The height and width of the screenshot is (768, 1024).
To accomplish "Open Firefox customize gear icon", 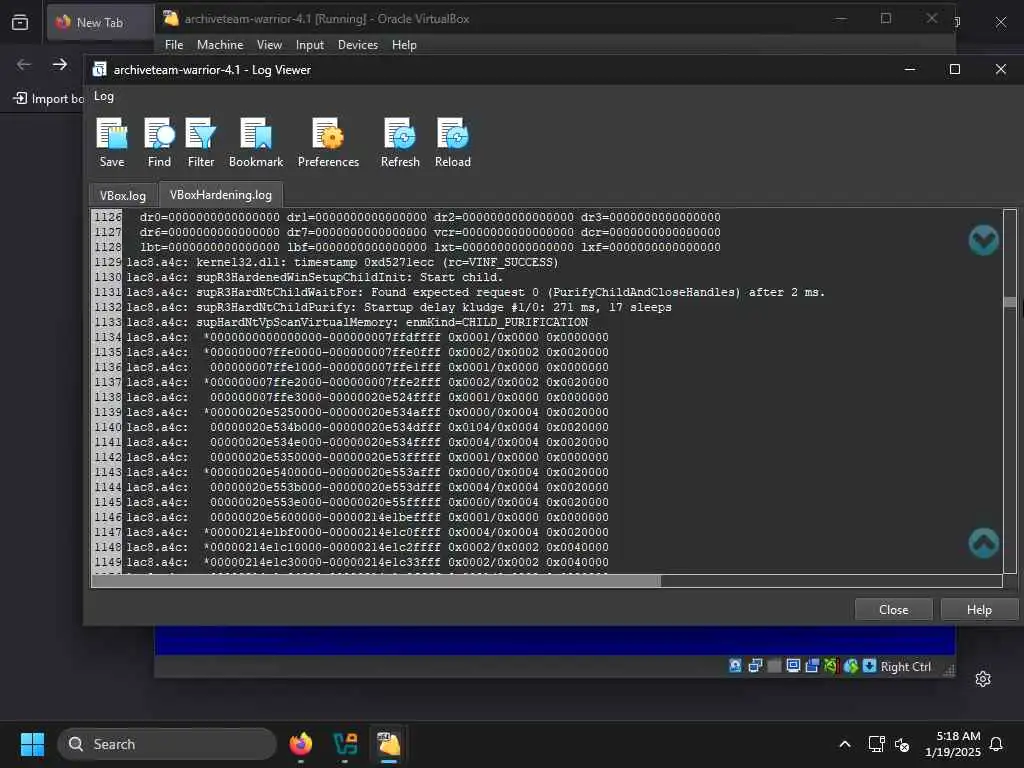I will point(983,679).
